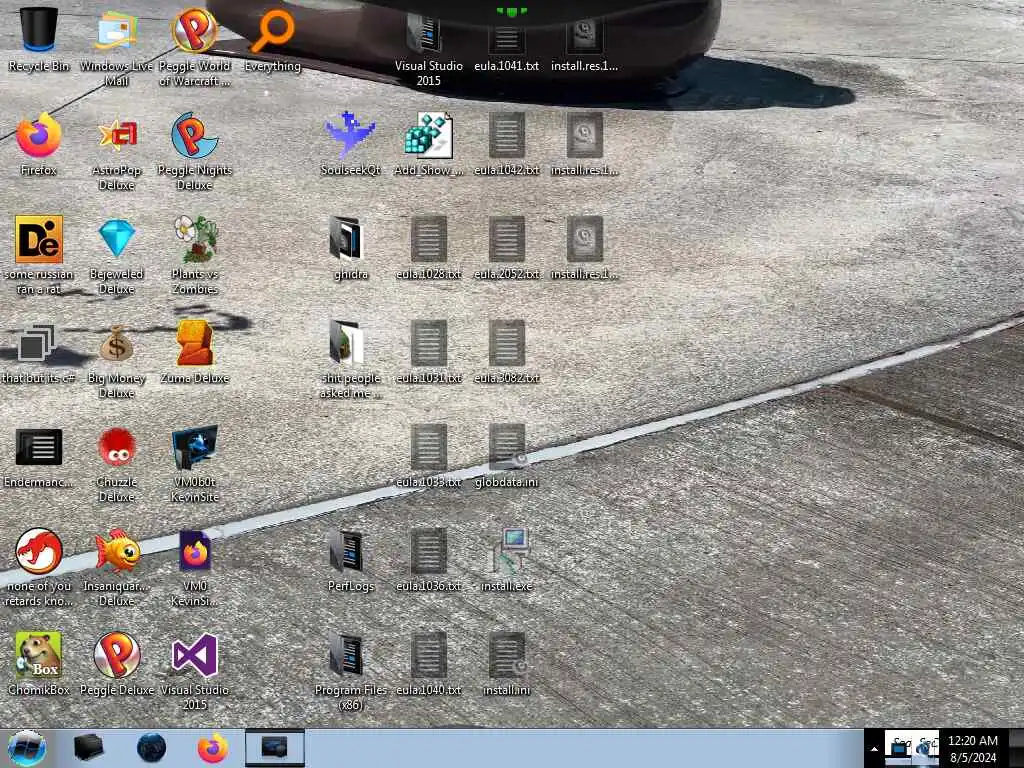1024x768 pixels.
Task: Select eula.1031.txt file
Action: pos(428,353)
